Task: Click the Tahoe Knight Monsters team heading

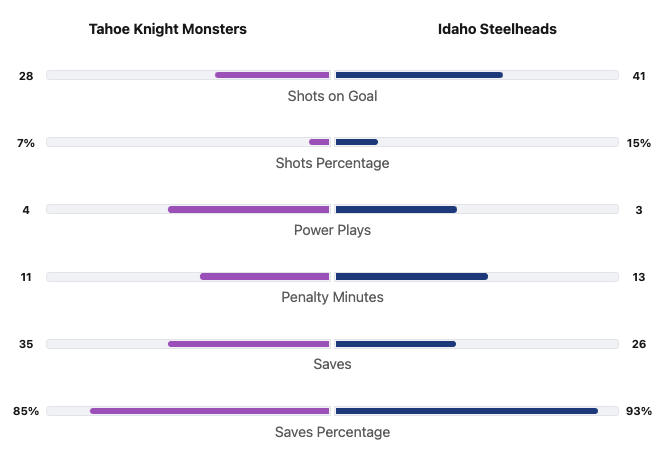Action: click(167, 29)
